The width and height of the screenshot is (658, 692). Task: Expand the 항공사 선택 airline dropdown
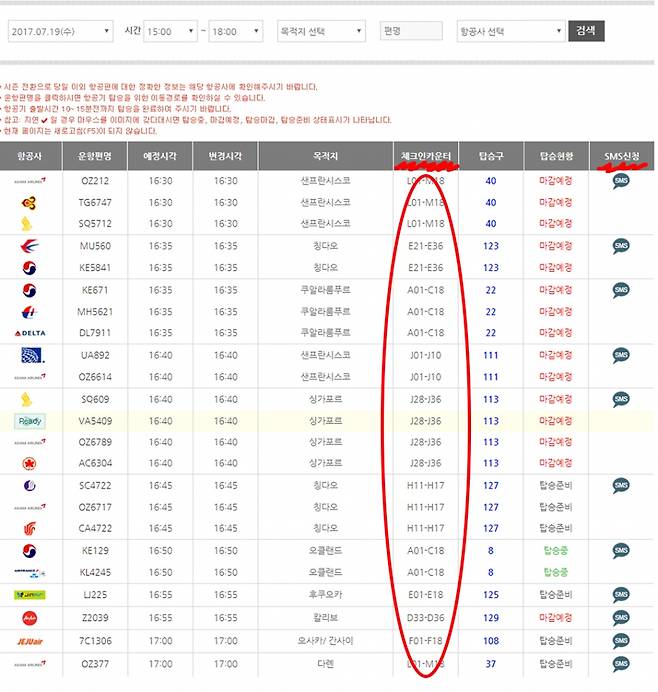tap(510, 32)
